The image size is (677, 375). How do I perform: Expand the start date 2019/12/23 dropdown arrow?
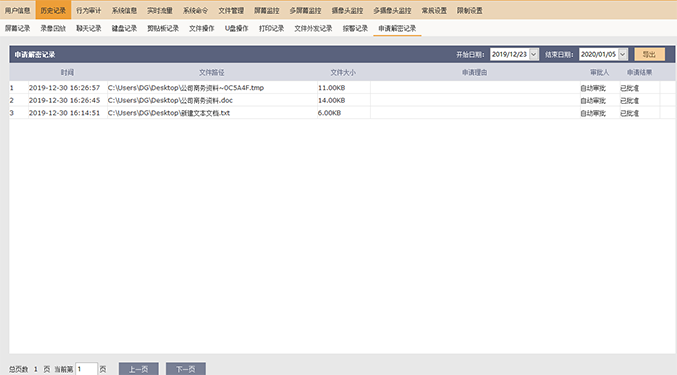533,54
